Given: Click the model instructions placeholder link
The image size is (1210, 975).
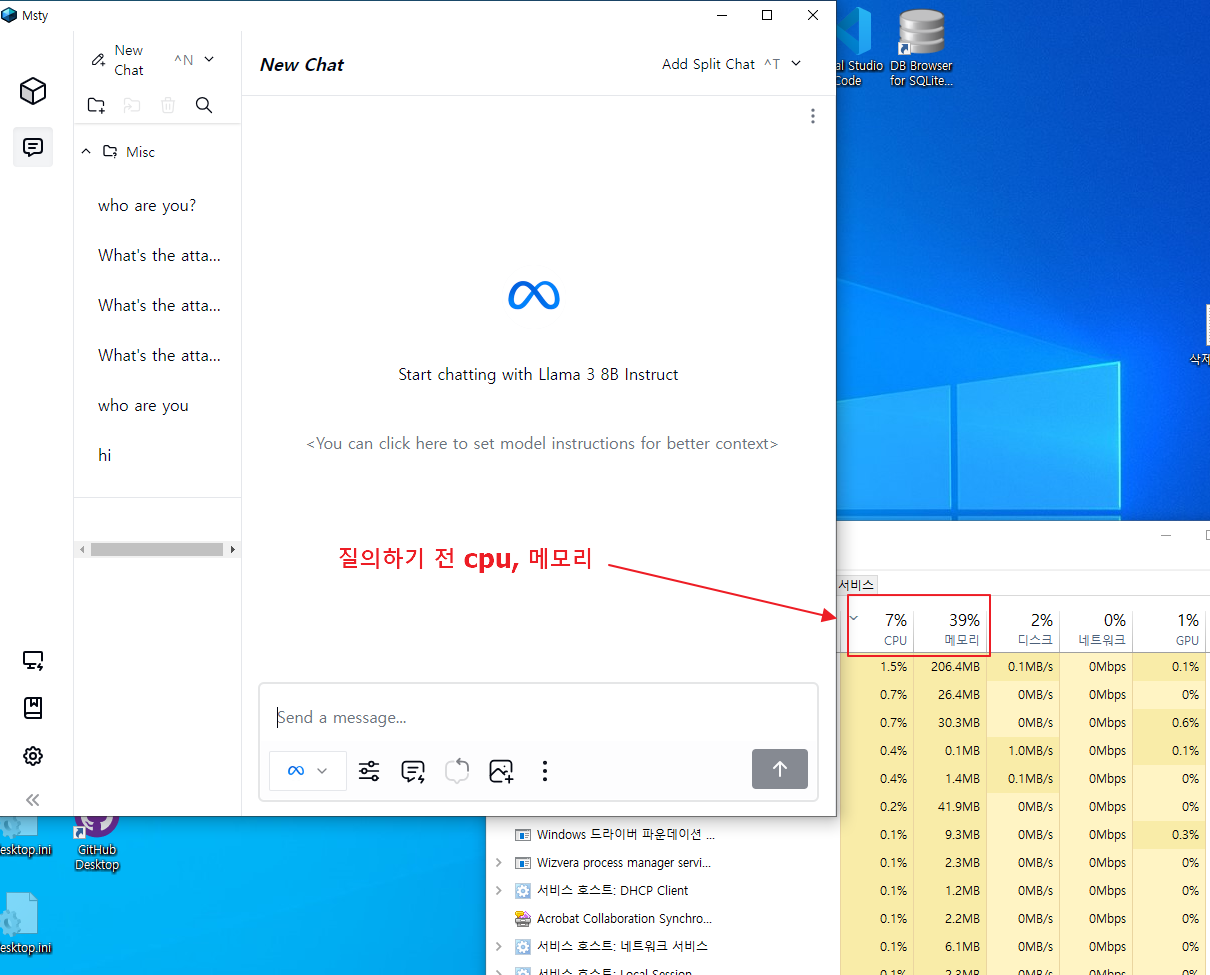Looking at the screenshot, I should 541,443.
